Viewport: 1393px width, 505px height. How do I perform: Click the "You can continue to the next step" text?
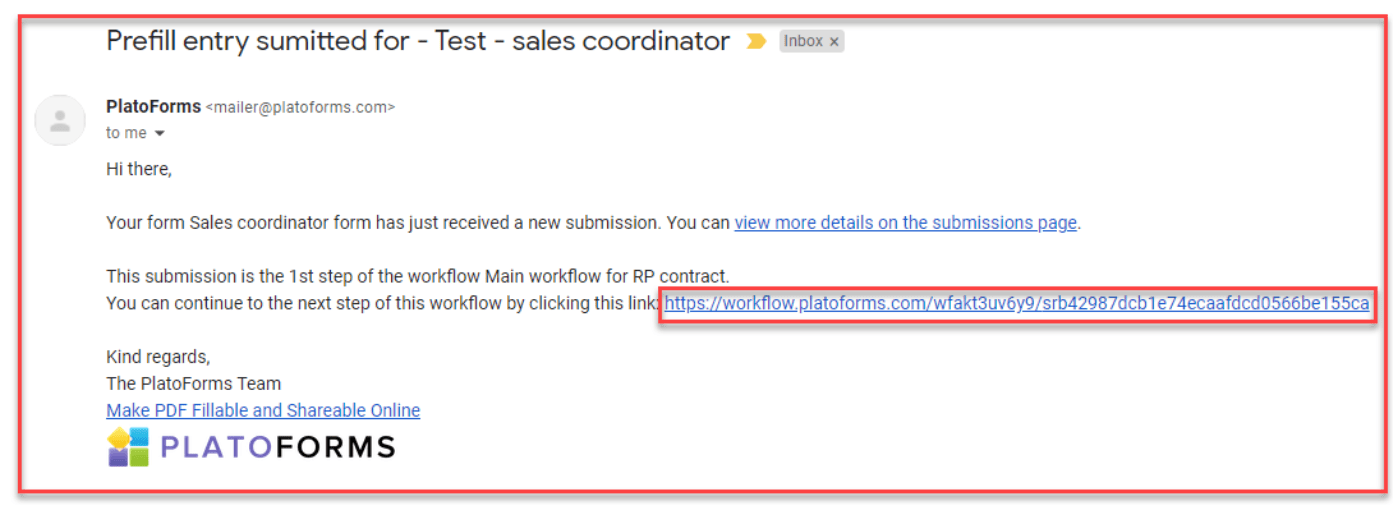[x=383, y=303]
